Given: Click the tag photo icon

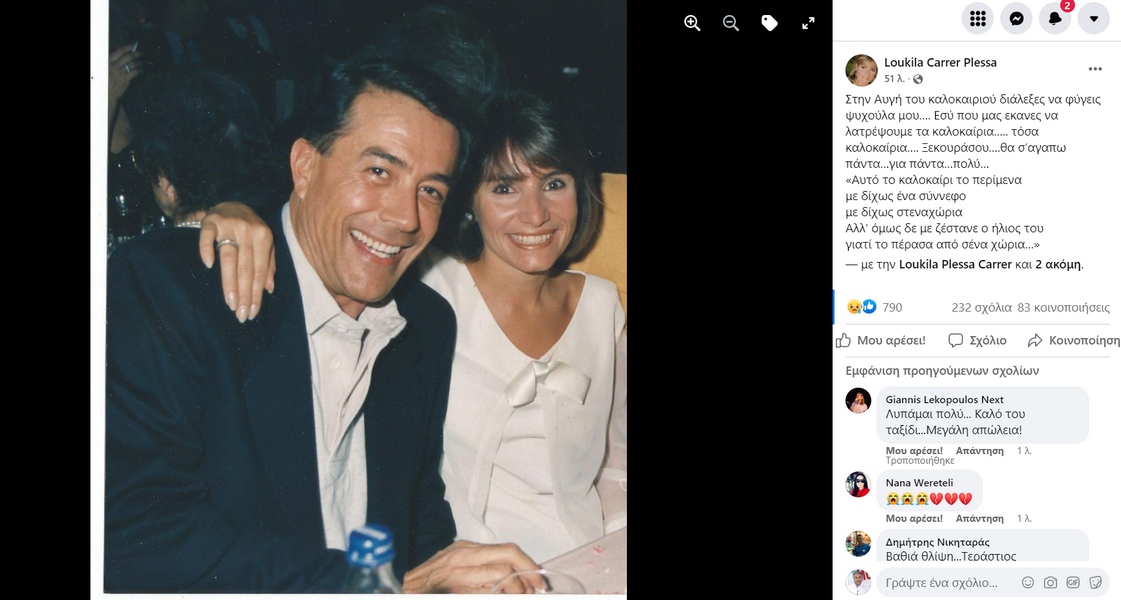Looking at the screenshot, I should 769,23.
